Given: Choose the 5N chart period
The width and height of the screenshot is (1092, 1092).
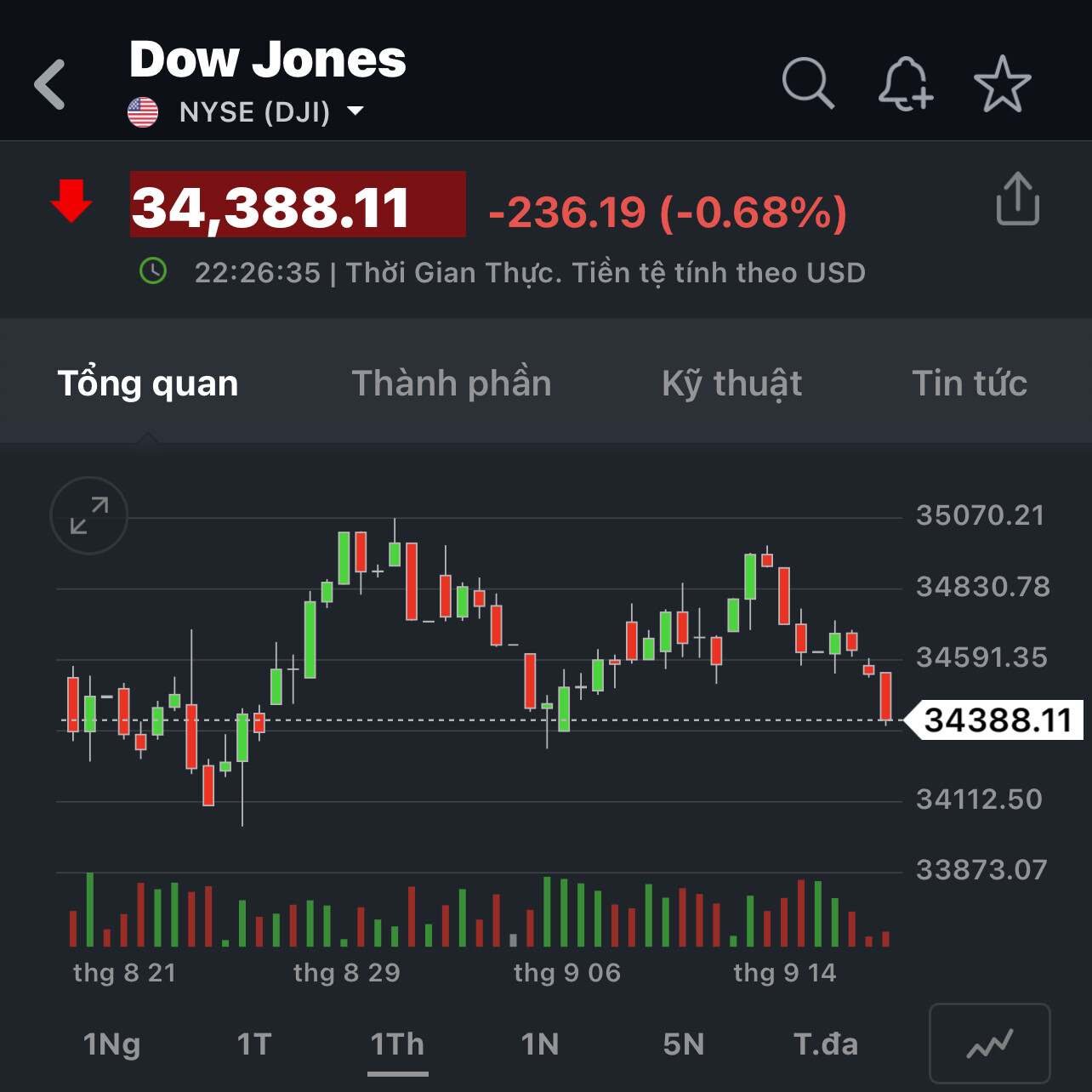Looking at the screenshot, I should click(684, 1044).
